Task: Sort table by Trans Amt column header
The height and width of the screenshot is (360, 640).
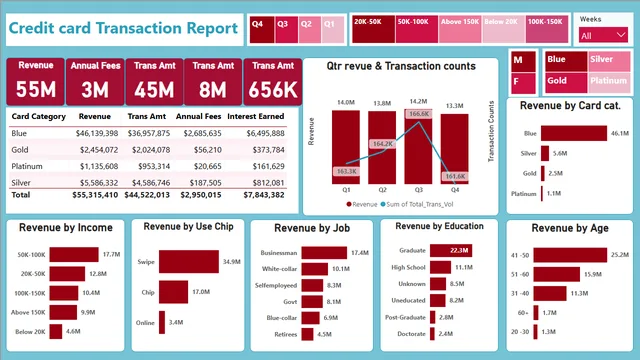Action: pos(147,116)
